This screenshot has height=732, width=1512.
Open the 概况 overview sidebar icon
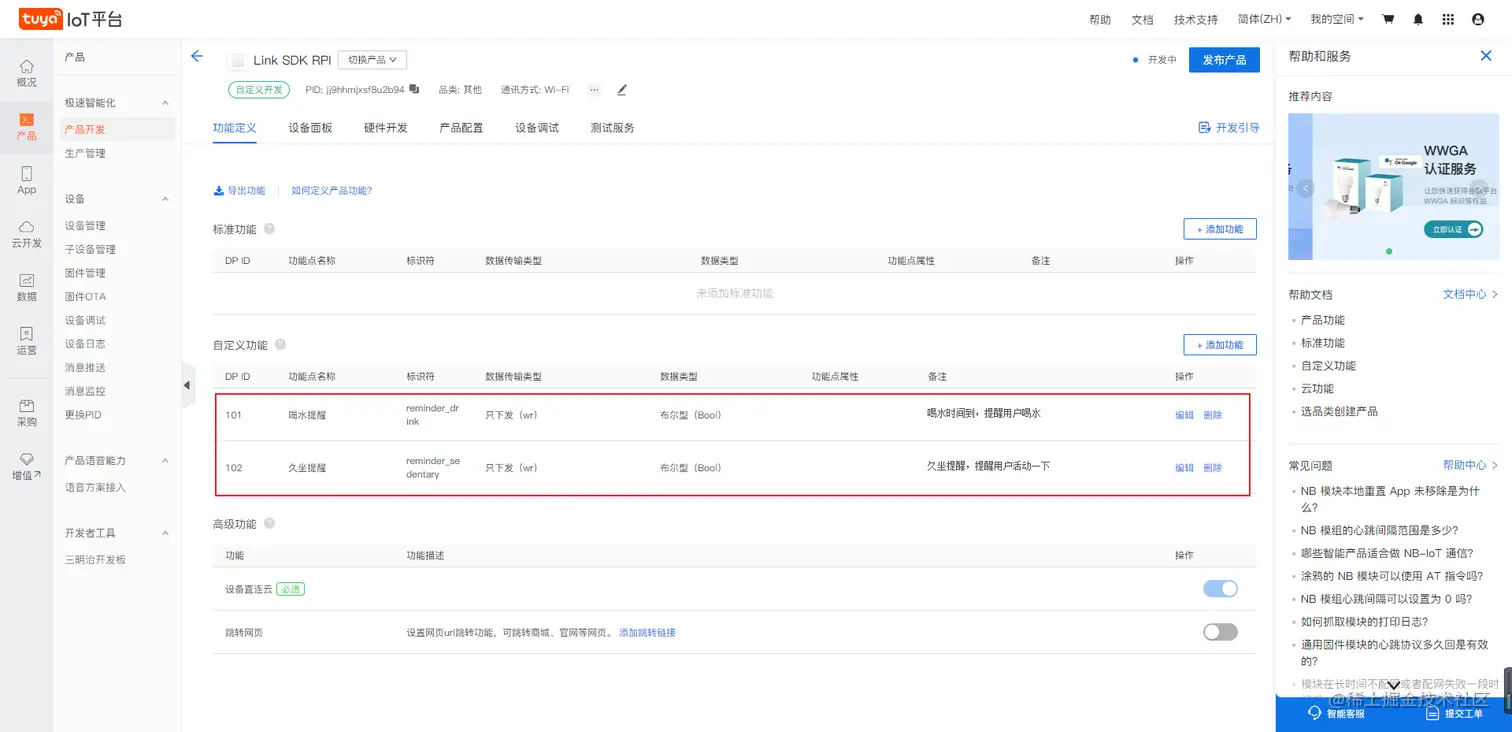click(x=26, y=73)
